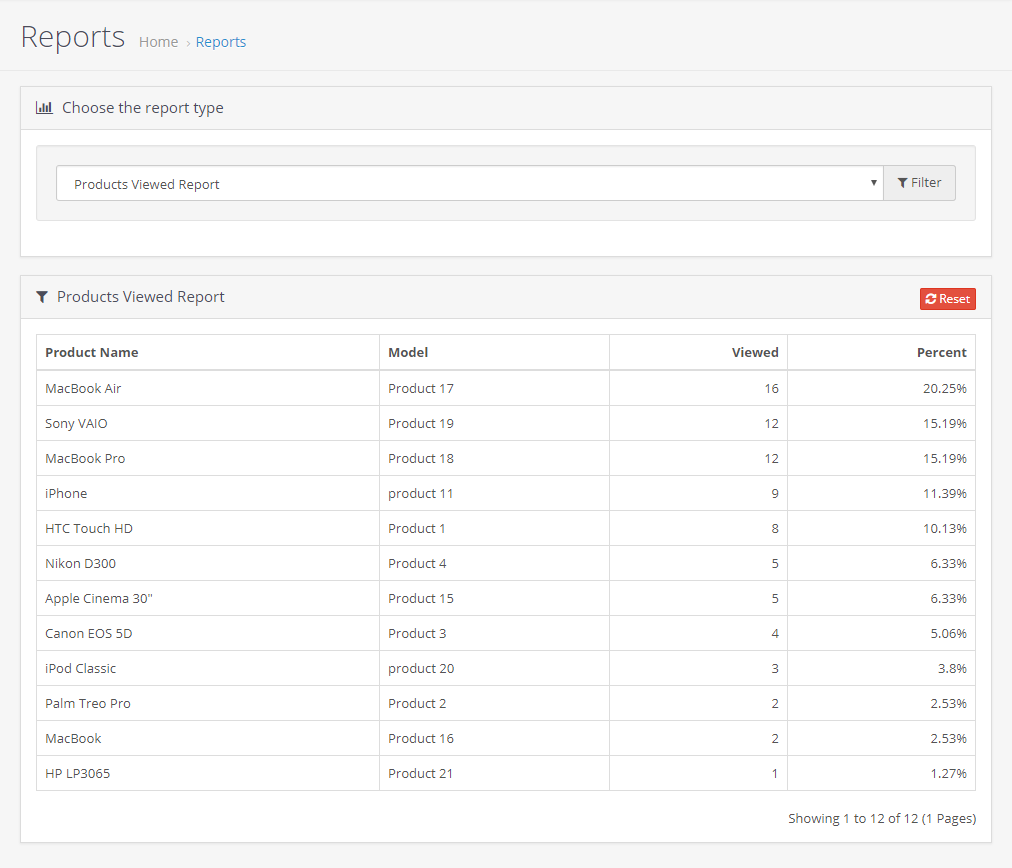The height and width of the screenshot is (868, 1012).
Task: Click the Nikon D300 product name
Action: 81,563
